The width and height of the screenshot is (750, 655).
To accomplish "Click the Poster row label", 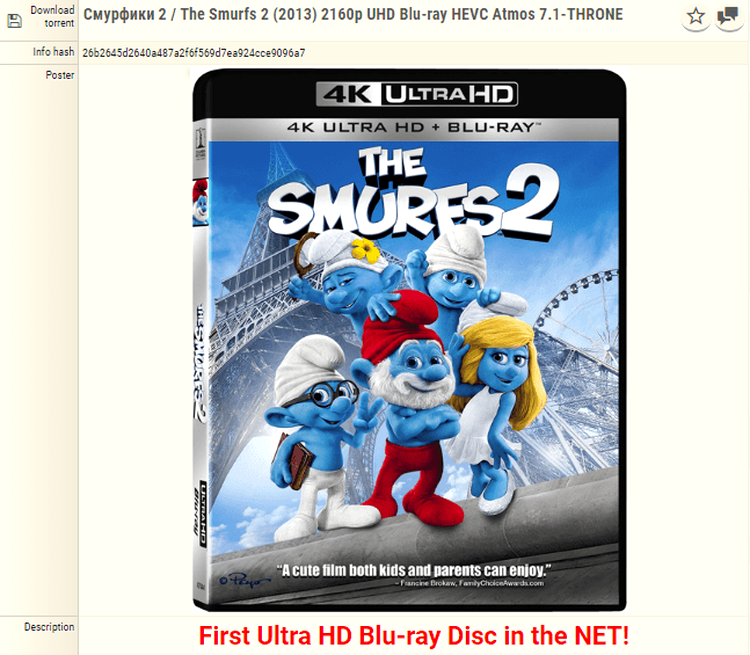I will point(60,75).
